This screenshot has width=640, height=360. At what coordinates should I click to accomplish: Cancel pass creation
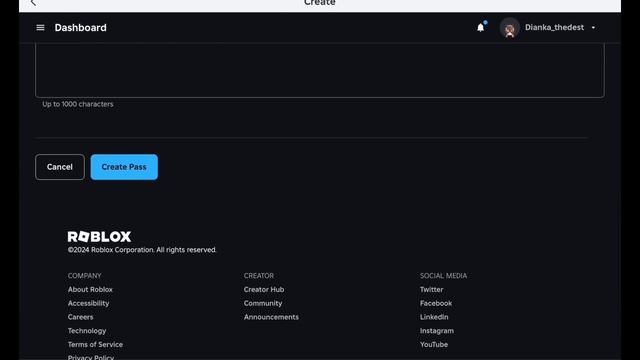pos(60,167)
